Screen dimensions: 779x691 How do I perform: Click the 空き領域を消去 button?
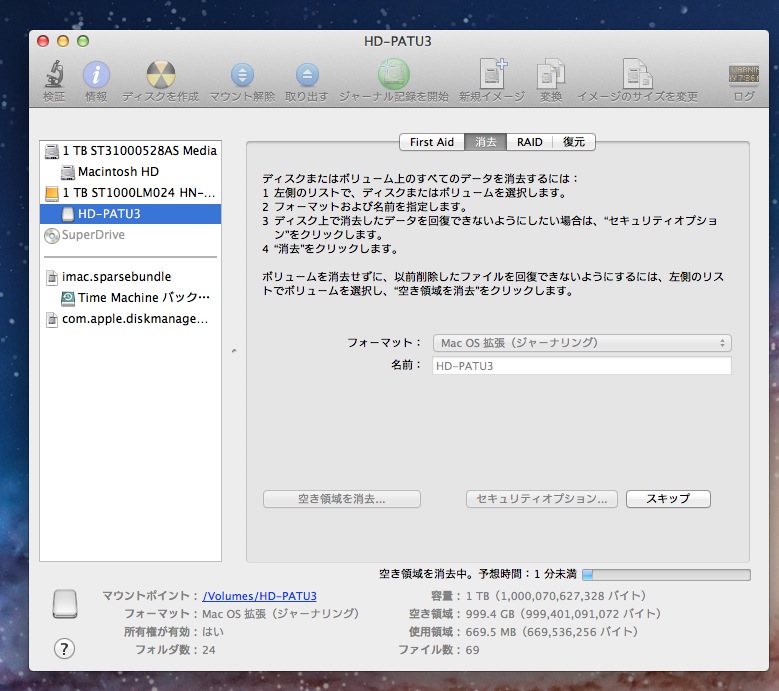coord(342,499)
